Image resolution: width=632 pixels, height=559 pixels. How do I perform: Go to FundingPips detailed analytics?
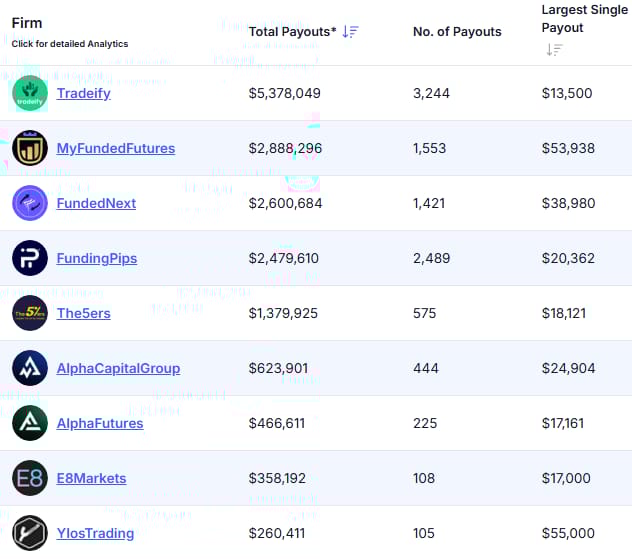tap(96, 258)
